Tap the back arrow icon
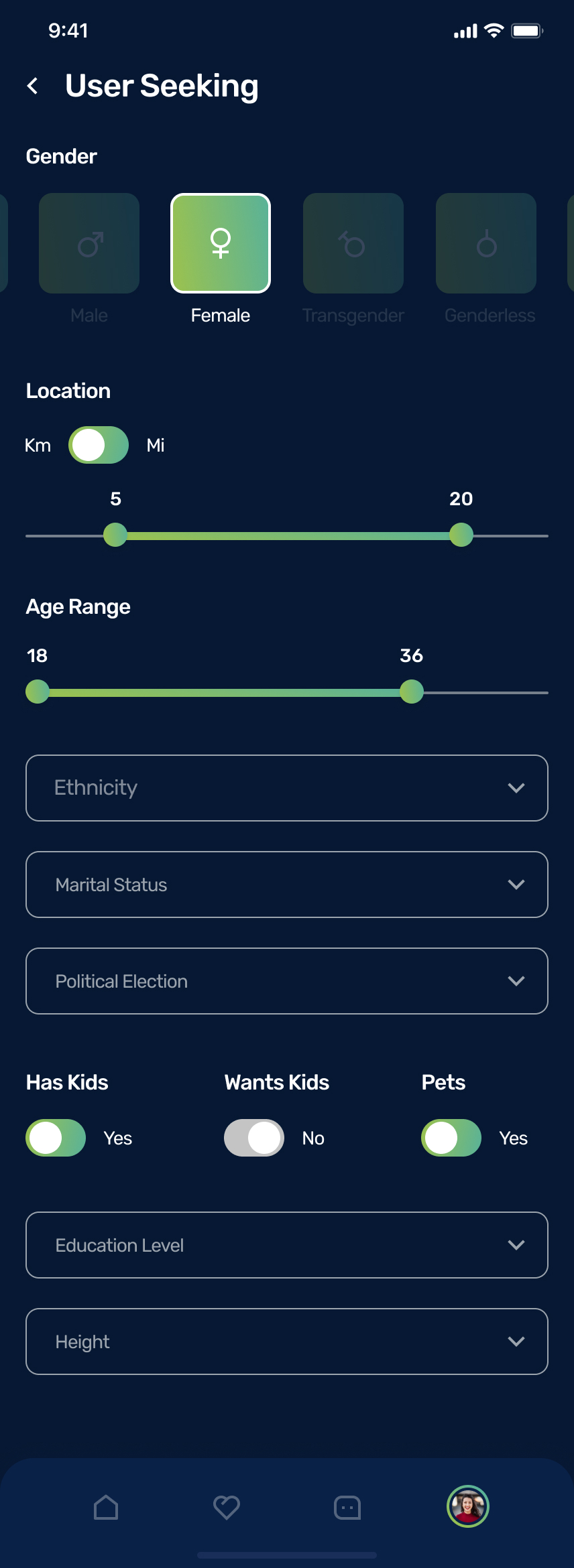Image resolution: width=574 pixels, height=1568 pixels. tap(32, 86)
